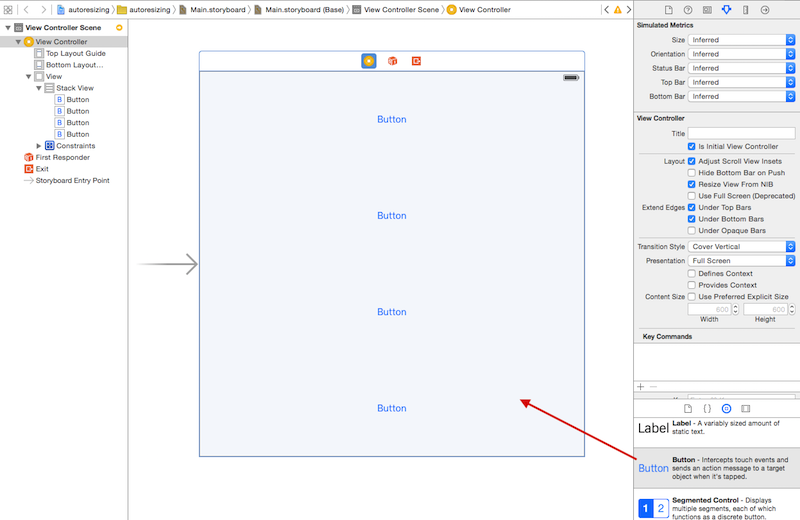The height and width of the screenshot is (520, 800).
Task: Show the File Template library
Action: (x=688, y=408)
